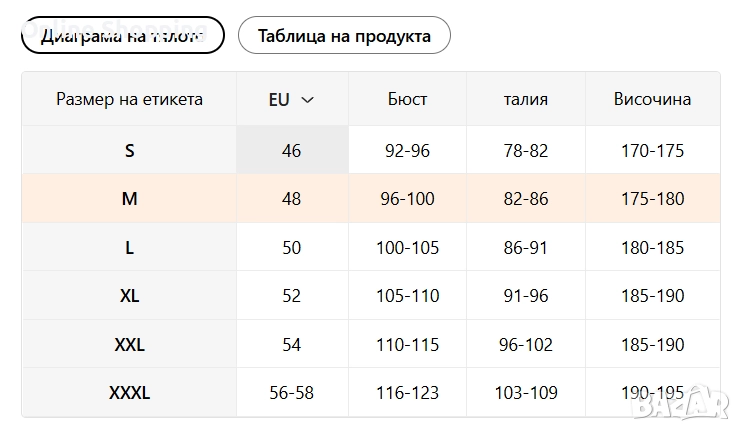
Task: Click the талия column header
Action: pos(526,99)
